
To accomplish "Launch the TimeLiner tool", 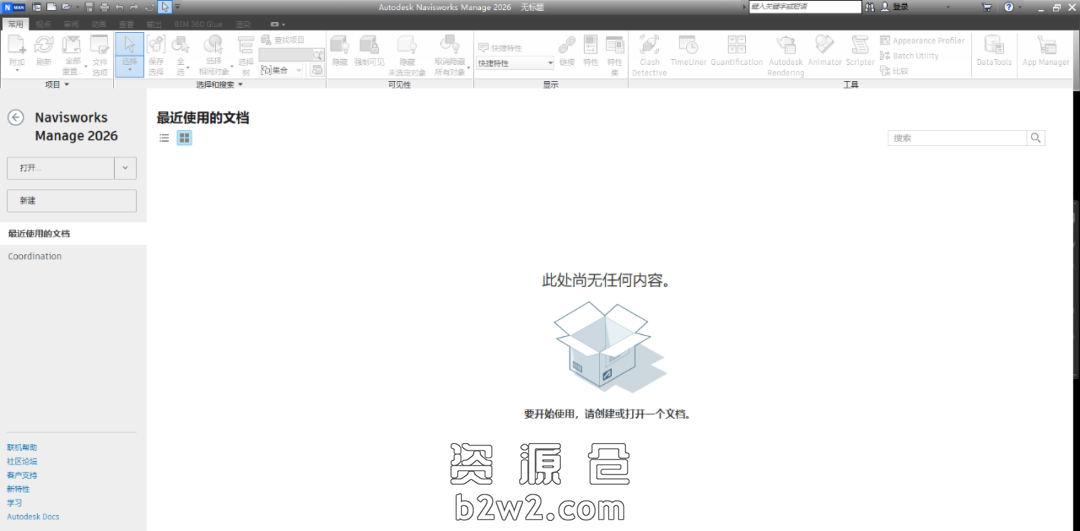I will point(688,53).
